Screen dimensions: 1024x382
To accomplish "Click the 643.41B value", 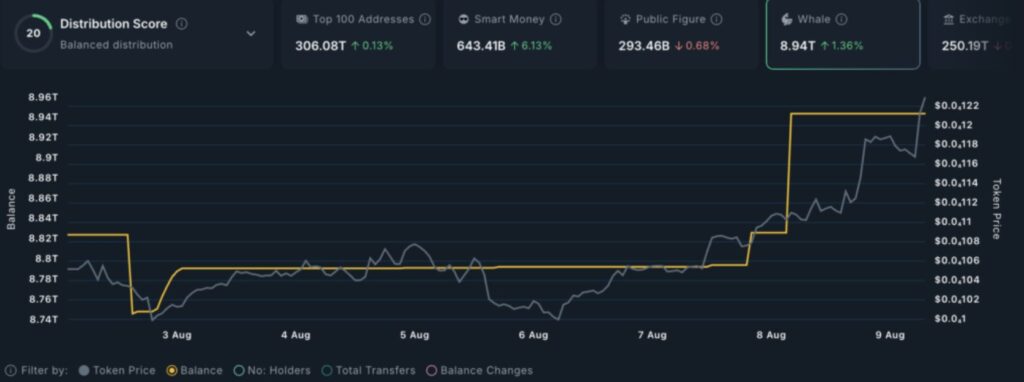I will [482, 46].
